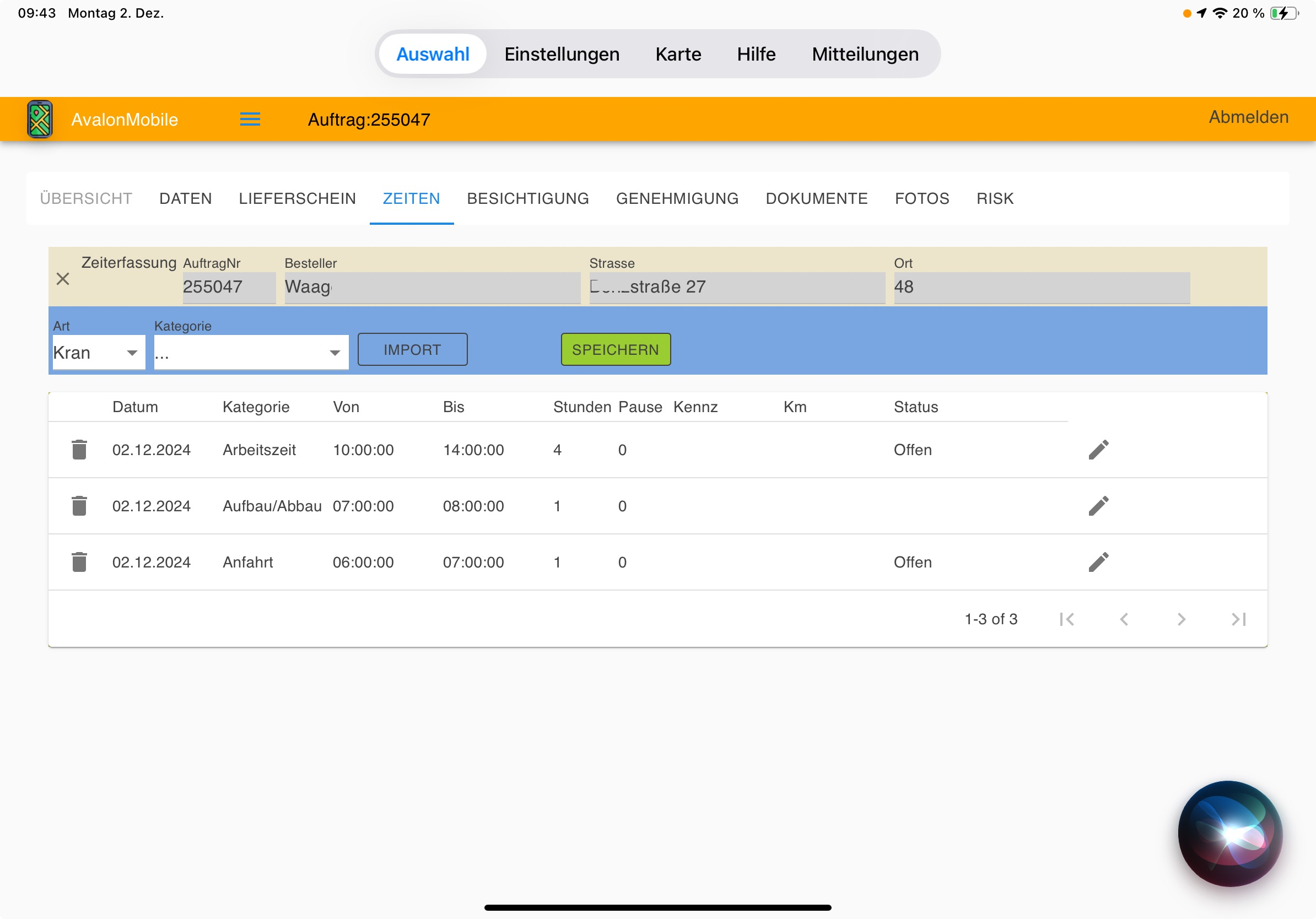Edit the Aufbau/Abbau row with pencil
1316x919 pixels.
click(x=1098, y=506)
